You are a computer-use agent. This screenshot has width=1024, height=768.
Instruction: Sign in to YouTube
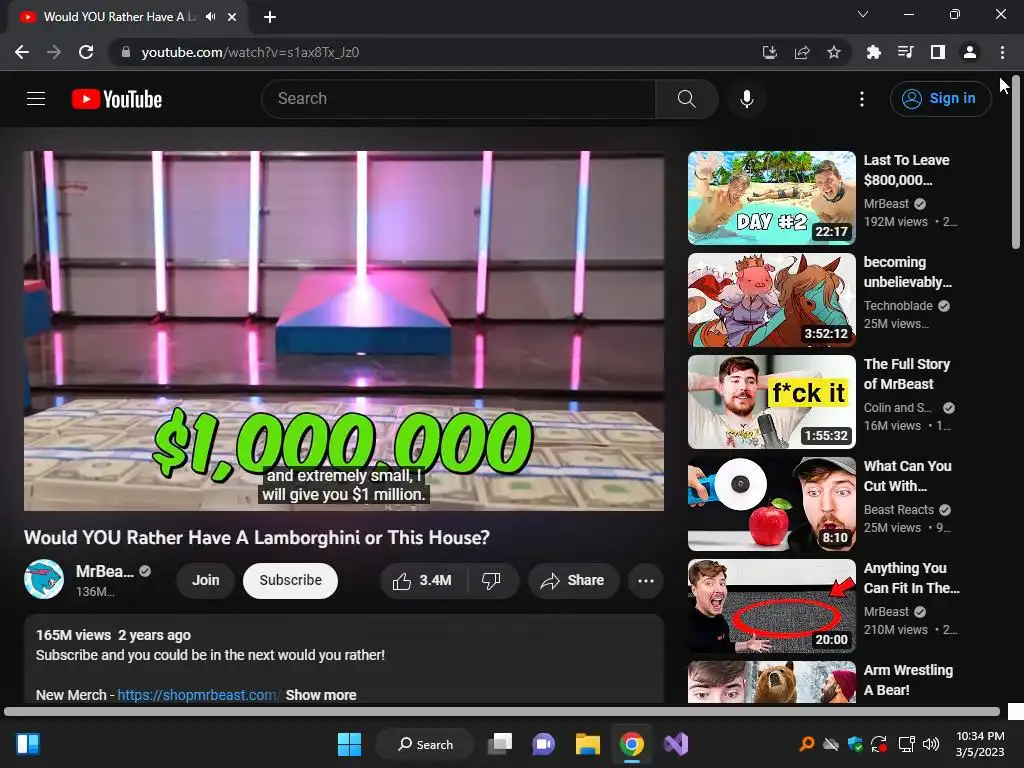[940, 99]
